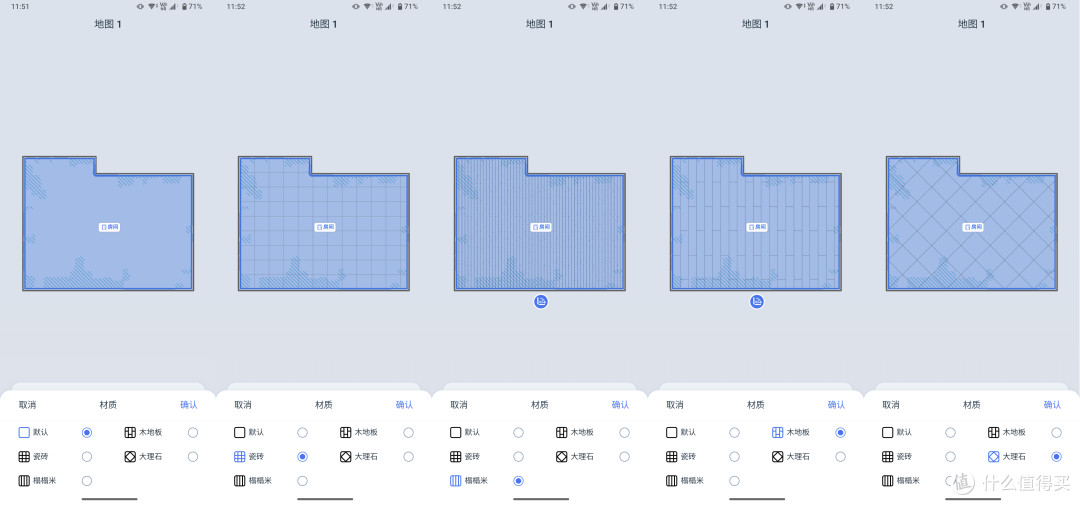Select the 大理石 radio in the grid-tile map screen
Screen dimensions: 1080x505
coord(408,457)
